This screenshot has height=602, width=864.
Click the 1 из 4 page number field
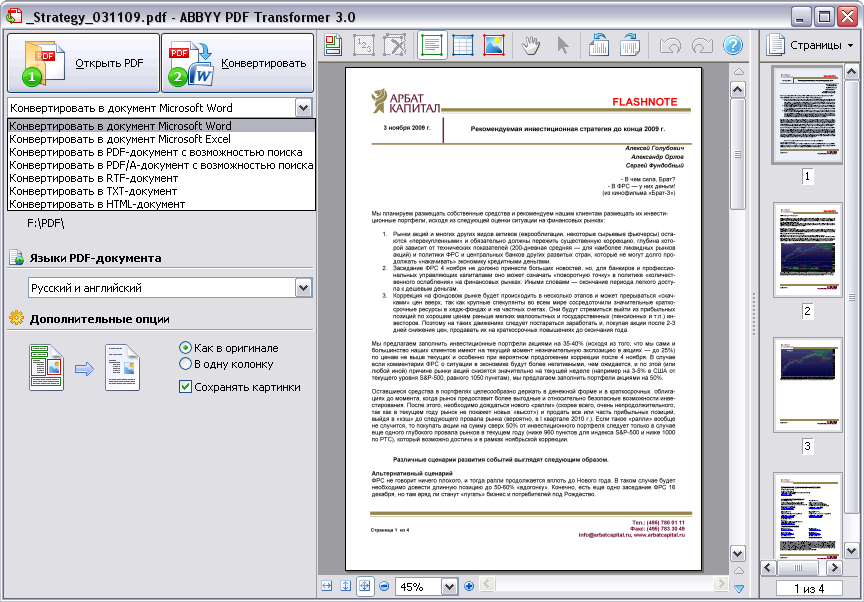pyautogui.click(x=809, y=588)
